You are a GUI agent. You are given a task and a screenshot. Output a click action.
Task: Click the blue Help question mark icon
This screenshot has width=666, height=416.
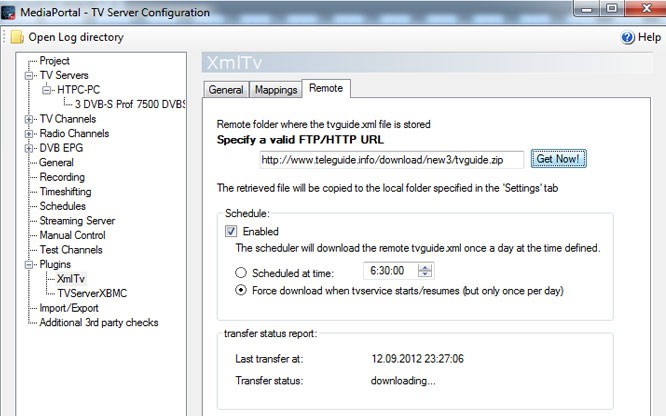coord(628,38)
